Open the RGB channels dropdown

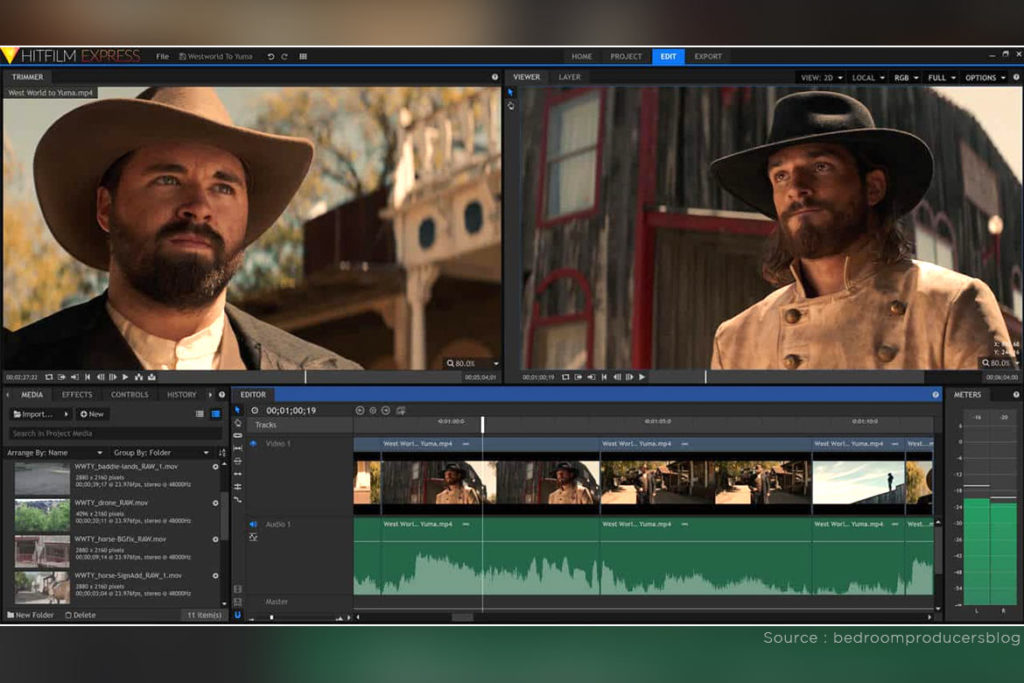coord(906,78)
